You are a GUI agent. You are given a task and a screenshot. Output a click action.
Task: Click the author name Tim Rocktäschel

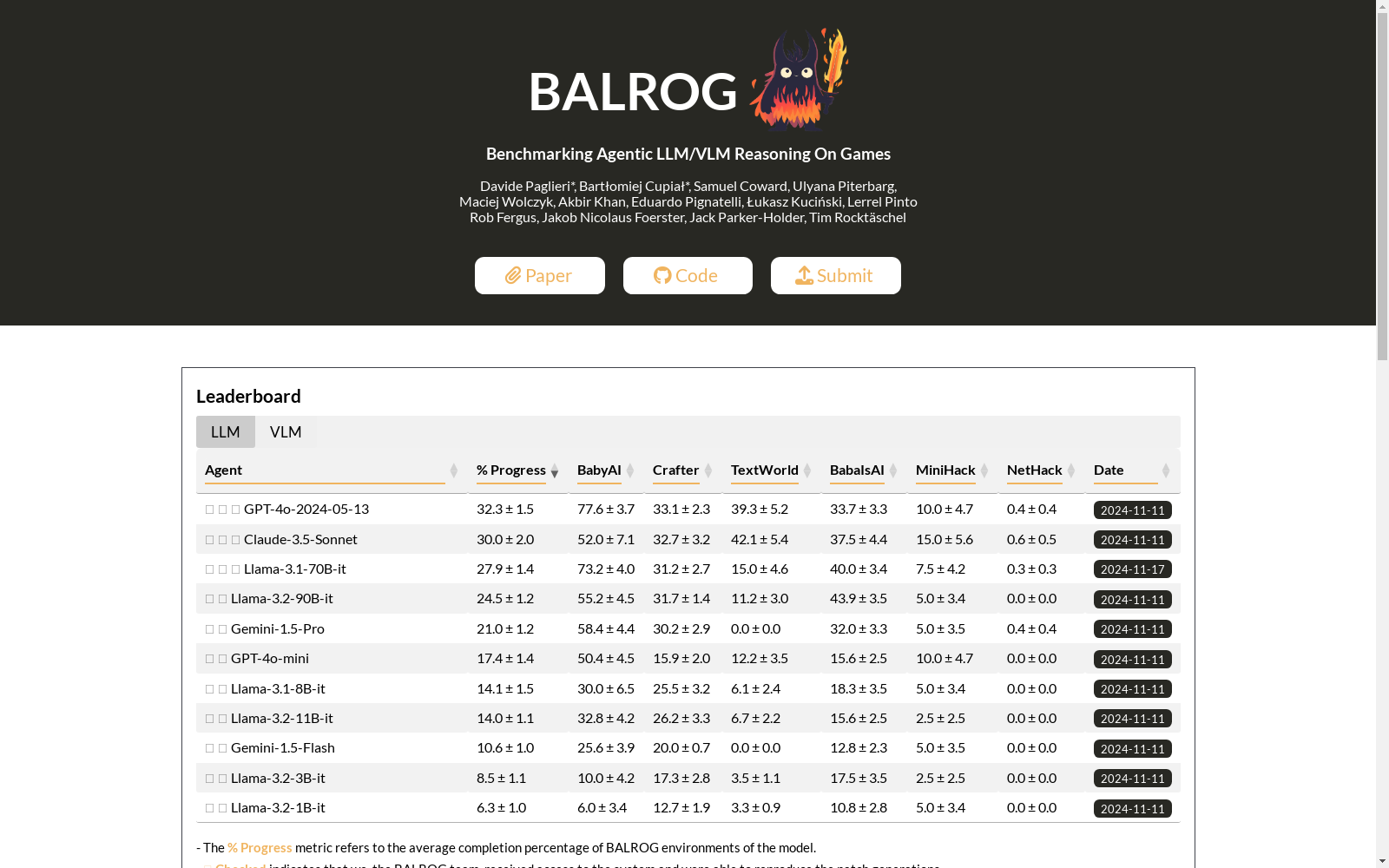(x=858, y=217)
